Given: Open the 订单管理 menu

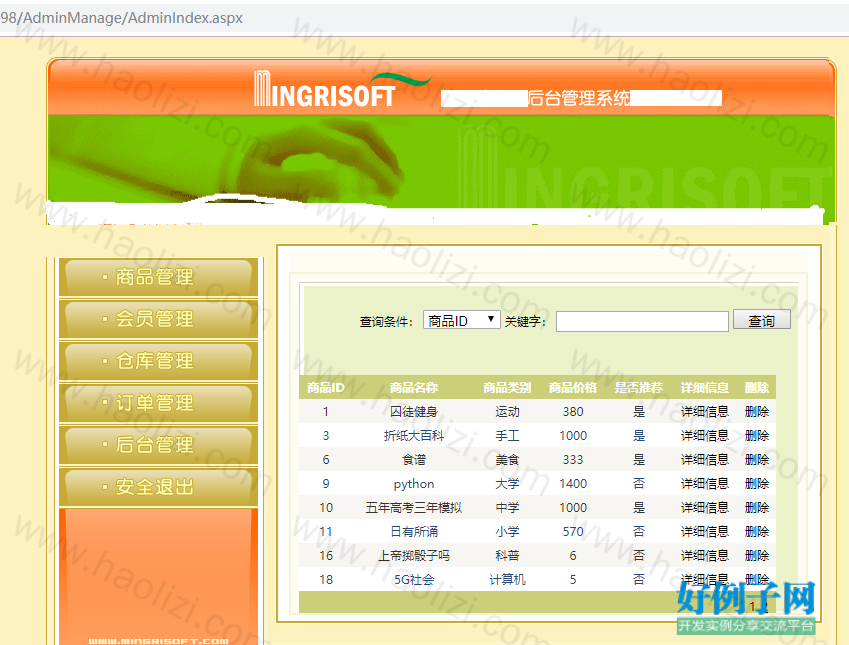Looking at the screenshot, I should coord(158,402).
